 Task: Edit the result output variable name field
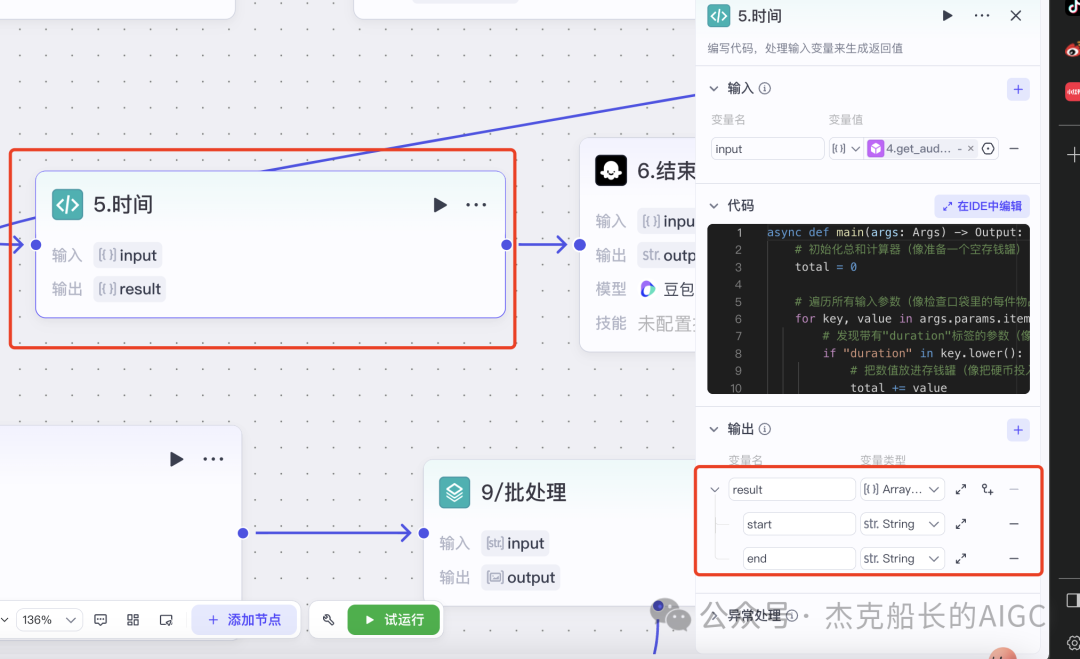(792, 490)
